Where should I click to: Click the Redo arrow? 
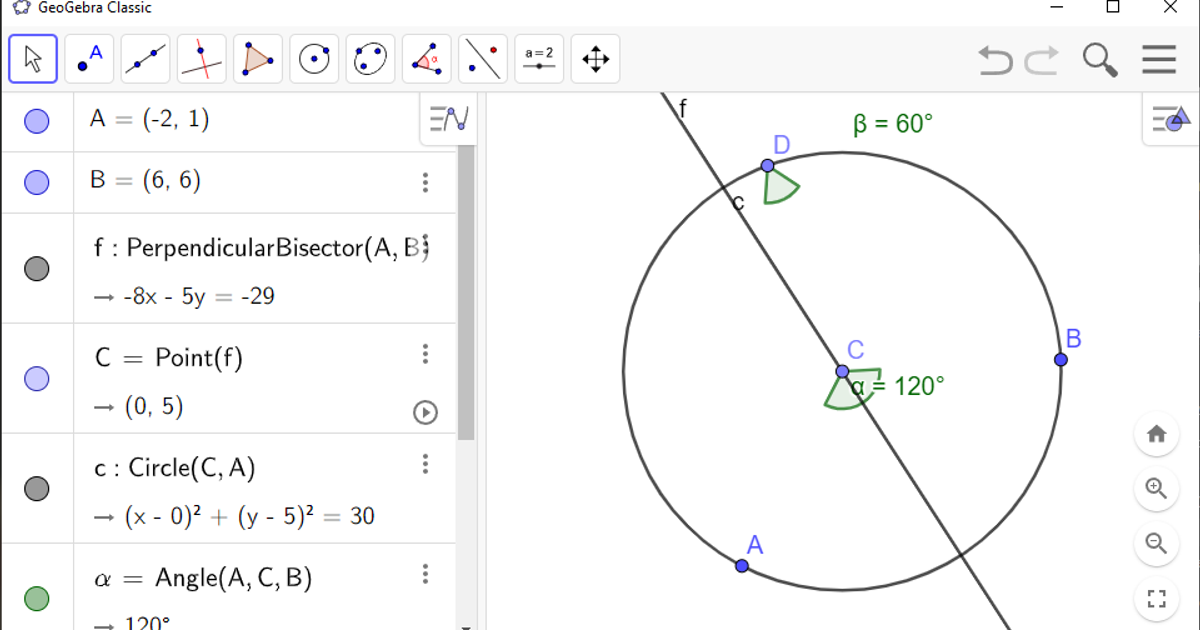tap(1041, 60)
